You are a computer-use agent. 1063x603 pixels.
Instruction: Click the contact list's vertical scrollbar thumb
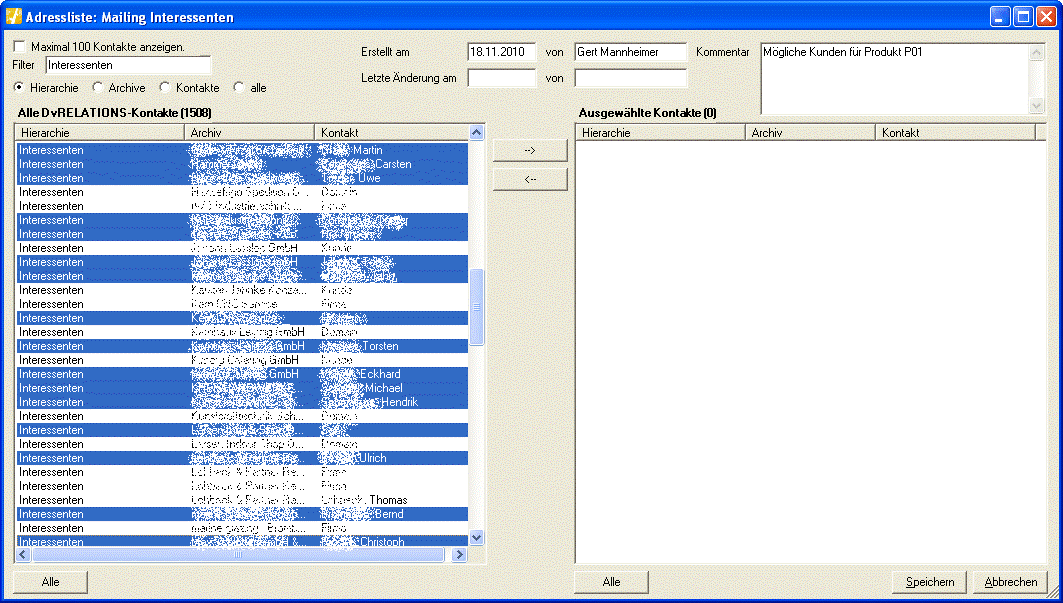(477, 307)
